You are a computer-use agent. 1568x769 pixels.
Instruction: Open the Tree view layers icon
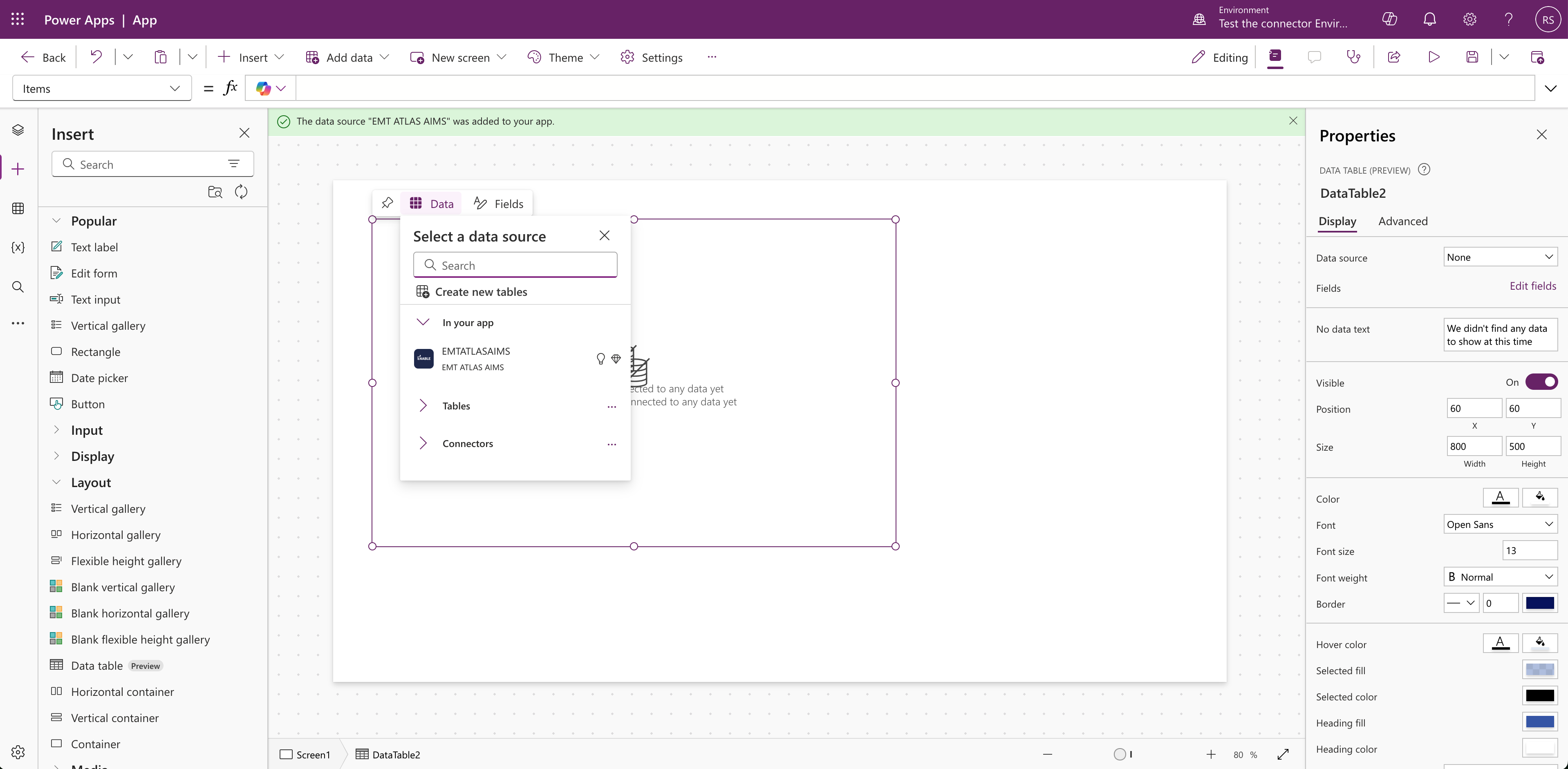pyautogui.click(x=18, y=130)
